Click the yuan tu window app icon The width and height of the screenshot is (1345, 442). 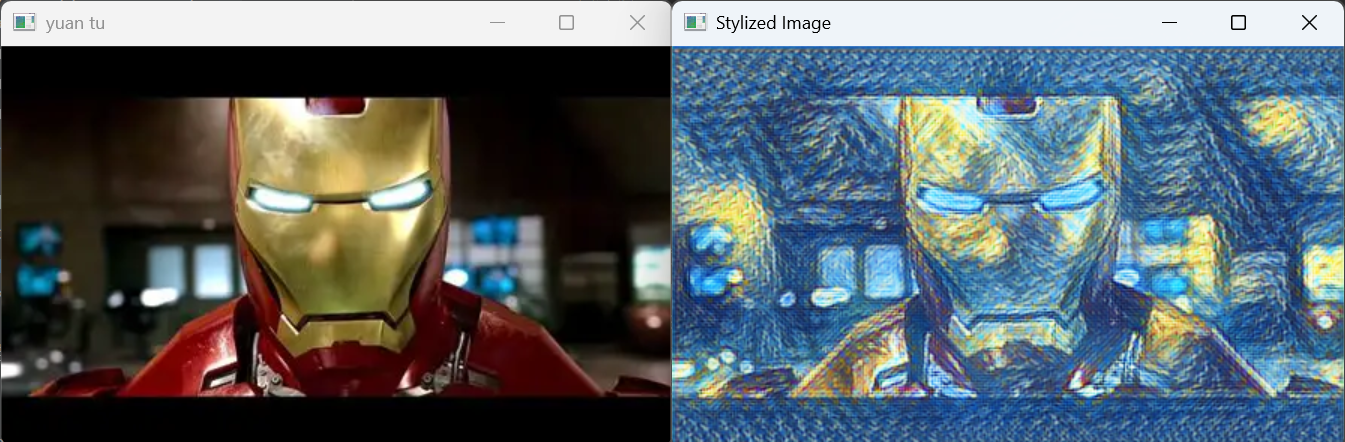pyautogui.click(x=24, y=23)
